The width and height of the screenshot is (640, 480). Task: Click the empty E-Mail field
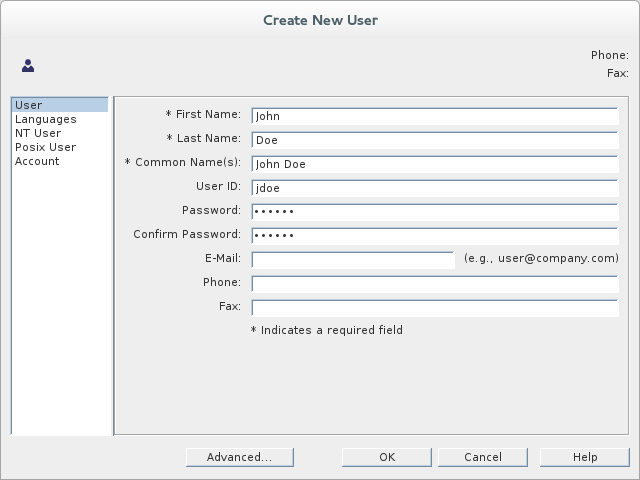click(x=352, y=260)
